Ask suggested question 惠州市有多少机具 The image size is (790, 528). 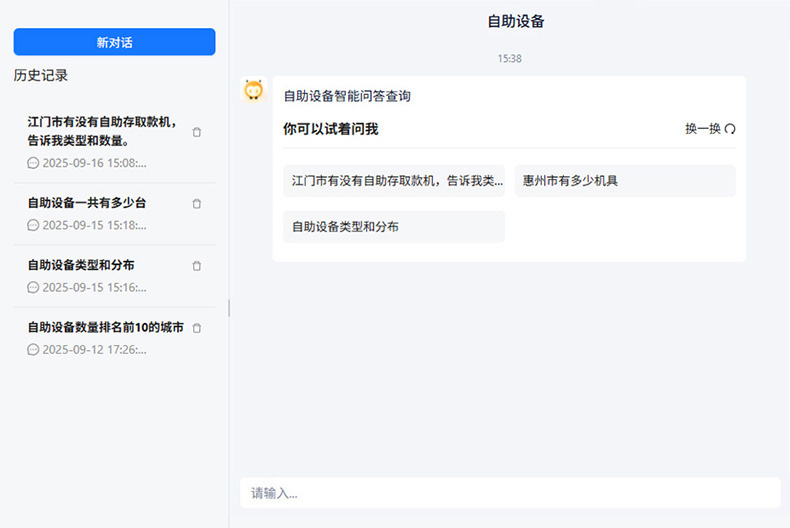(x=625, y=181)
